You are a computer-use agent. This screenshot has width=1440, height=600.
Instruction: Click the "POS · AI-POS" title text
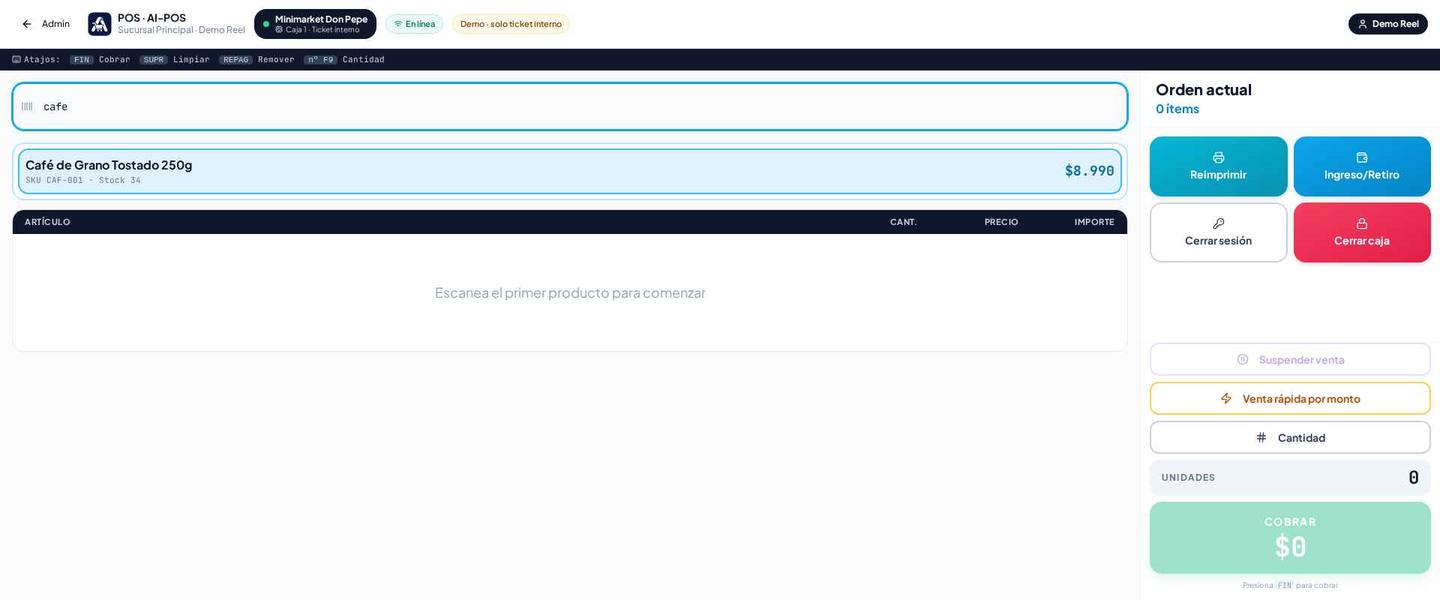152,17
